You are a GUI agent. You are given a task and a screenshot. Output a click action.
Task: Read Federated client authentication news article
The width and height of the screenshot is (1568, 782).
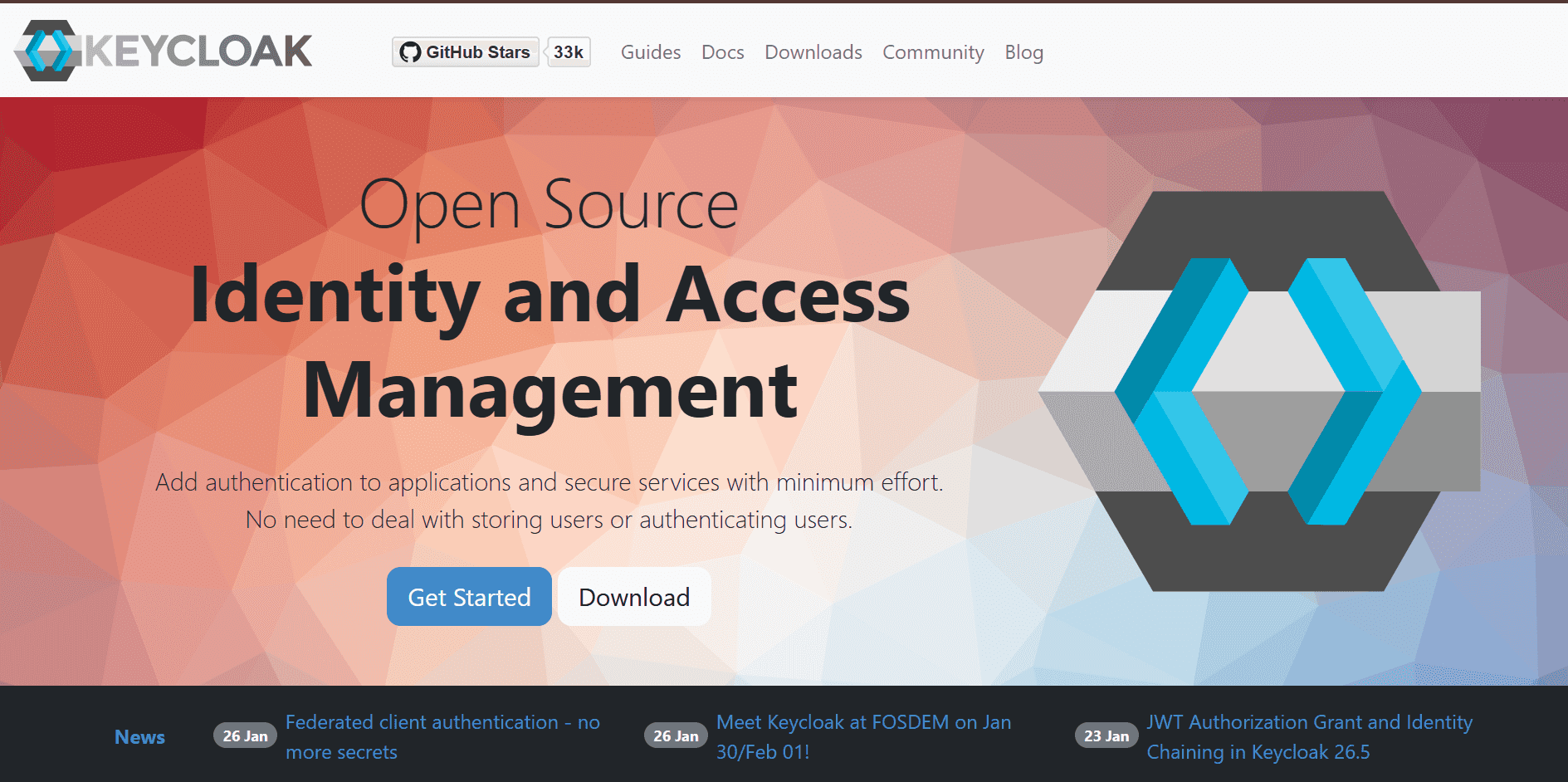442,737
